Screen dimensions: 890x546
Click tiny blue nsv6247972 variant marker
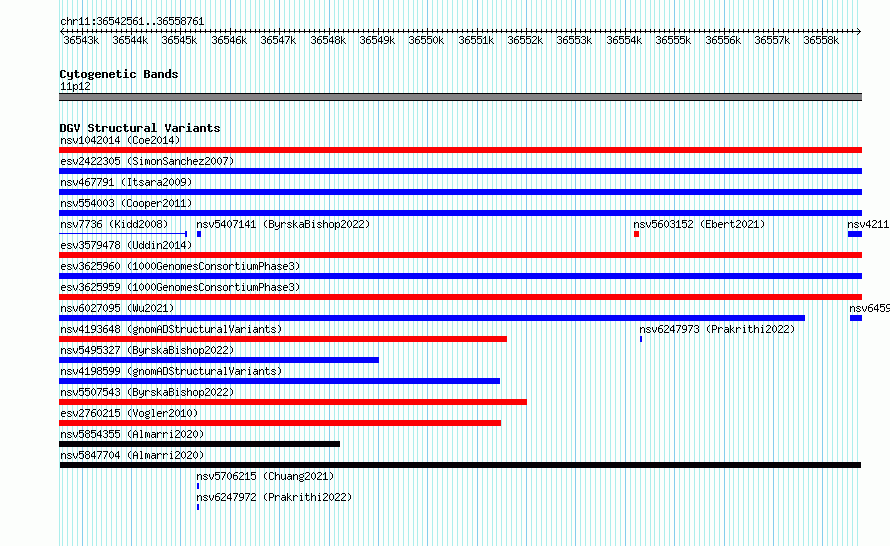[198, 507]
